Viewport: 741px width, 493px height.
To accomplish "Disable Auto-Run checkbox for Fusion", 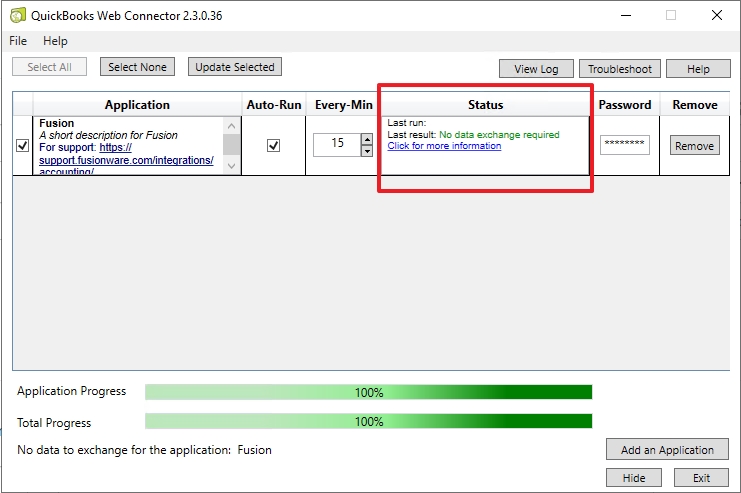I will pyautogui.click(x=274, y=145).
